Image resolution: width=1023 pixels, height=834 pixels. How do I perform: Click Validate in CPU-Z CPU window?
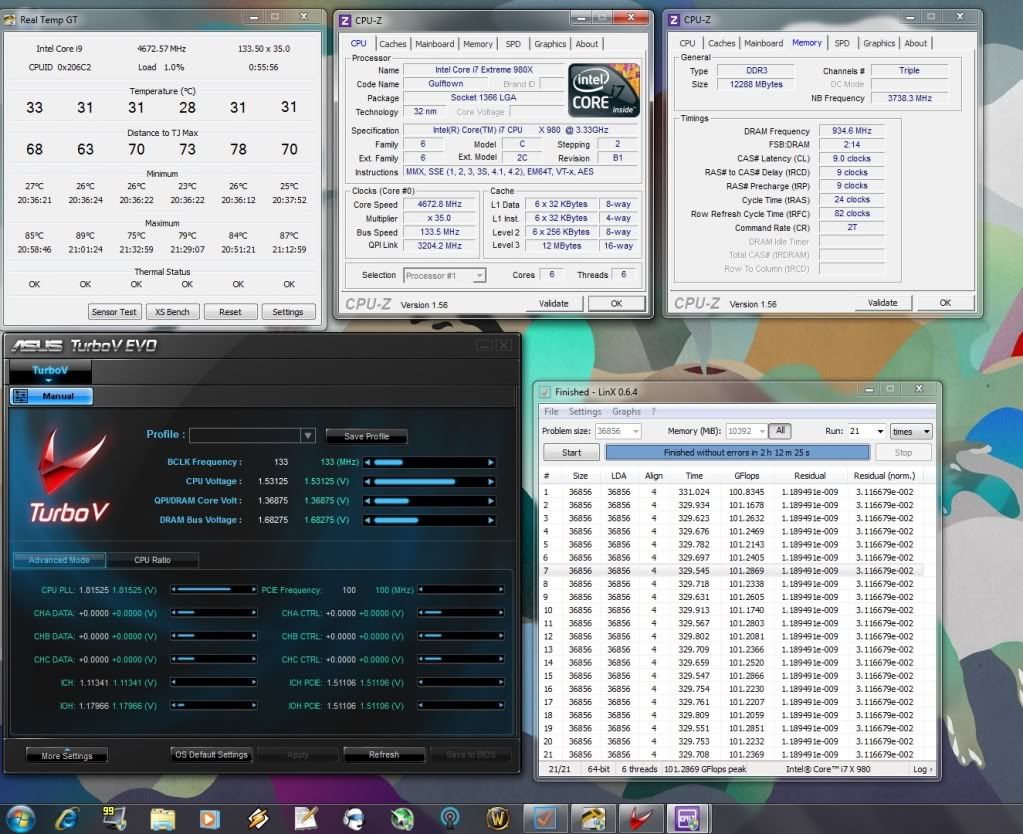click(553, 303)
